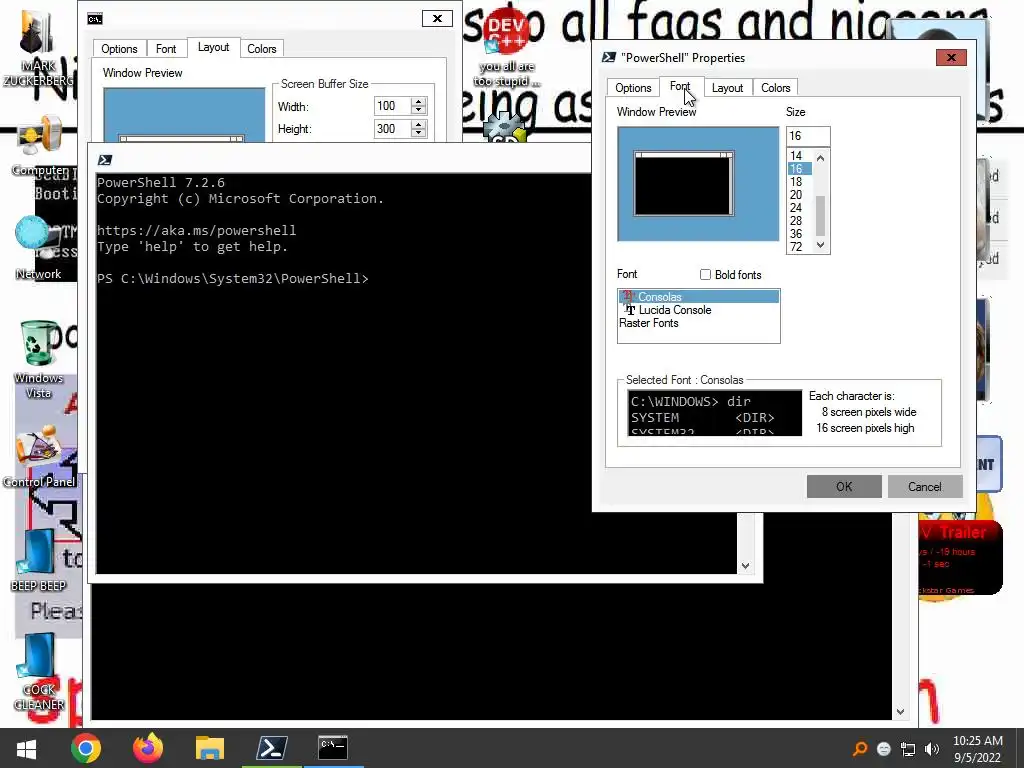The width and height of the screenshot is (1024, 768).
Task: Open the taskbar clock and date
Action: (x=977, y=749)
